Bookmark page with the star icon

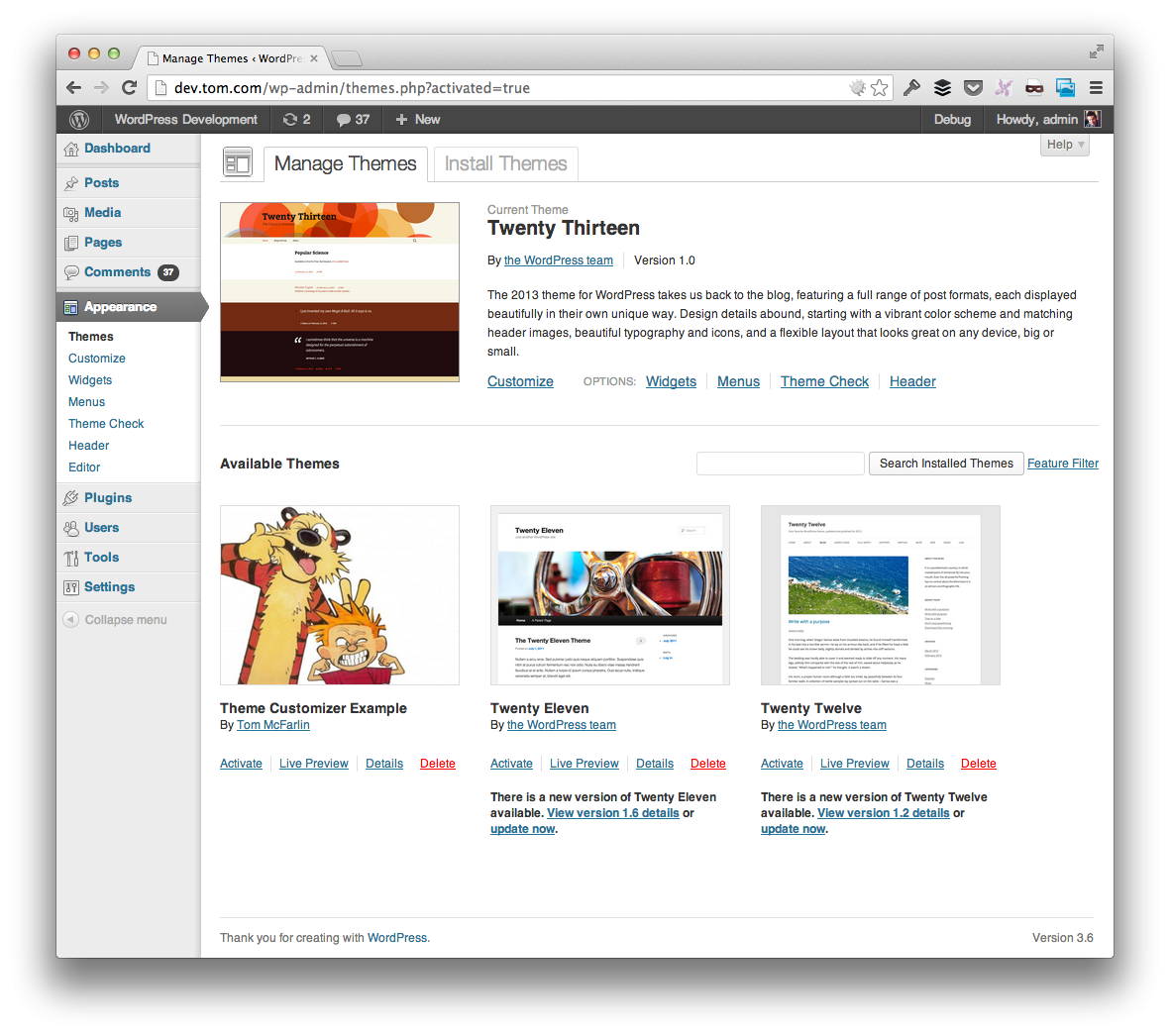pos(880,88)
